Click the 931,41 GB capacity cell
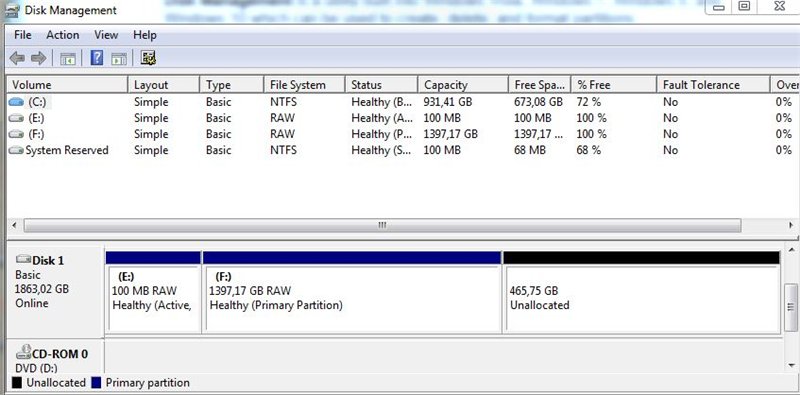 coord(448,102)
